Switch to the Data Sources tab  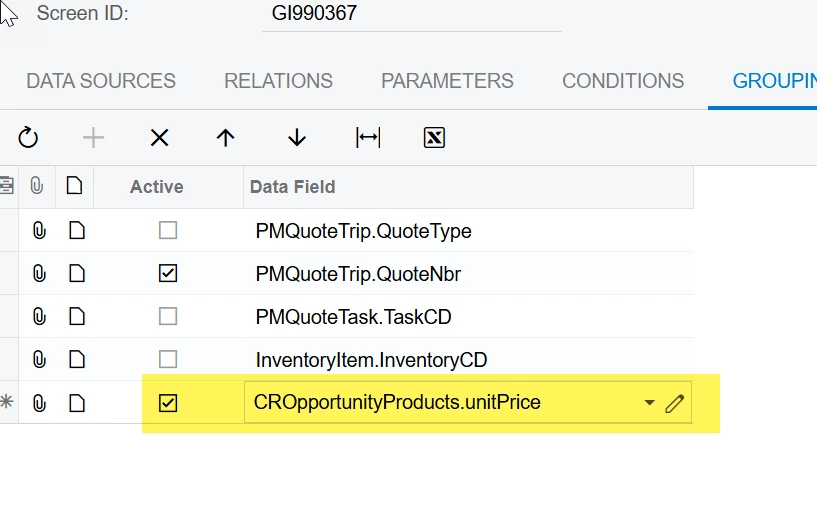[101, 81]
